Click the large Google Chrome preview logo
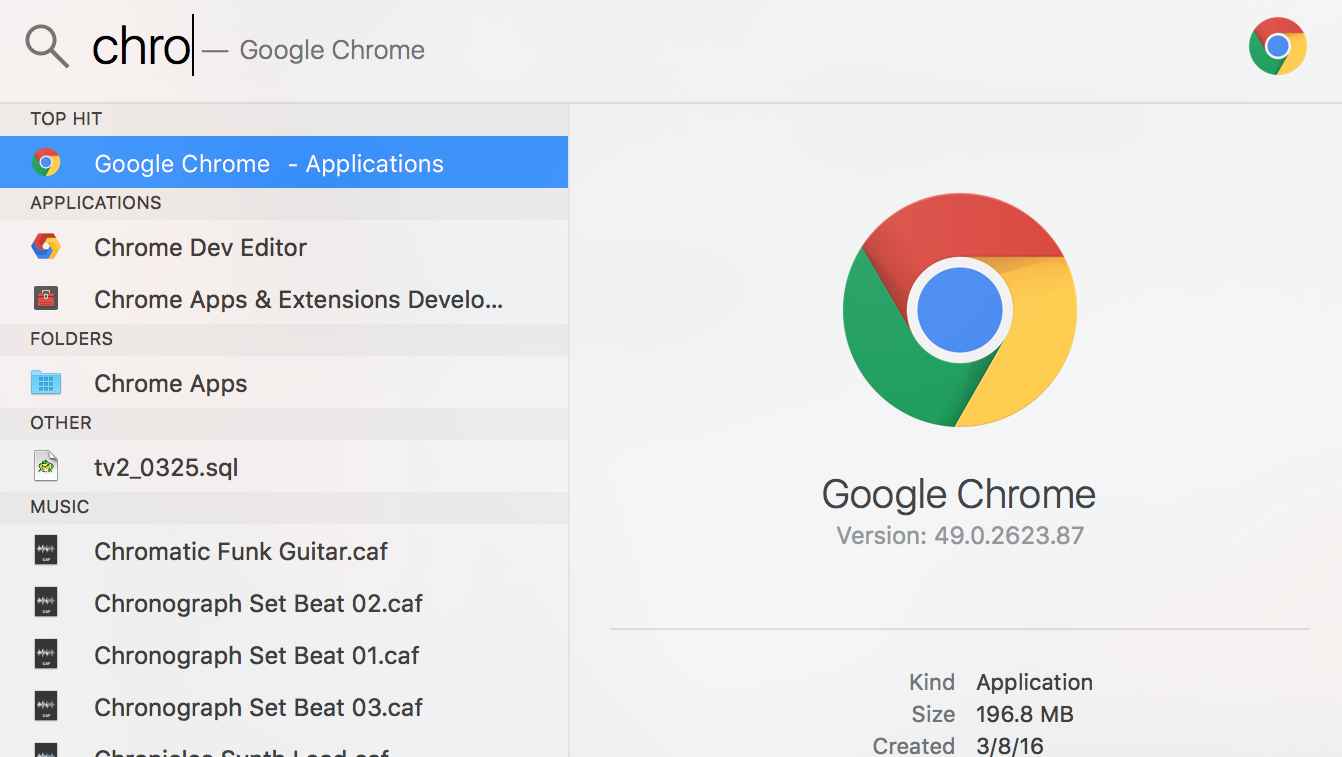Image resolution: width=1342 pixels, height=757 pixels. click(x=959, y=310)
